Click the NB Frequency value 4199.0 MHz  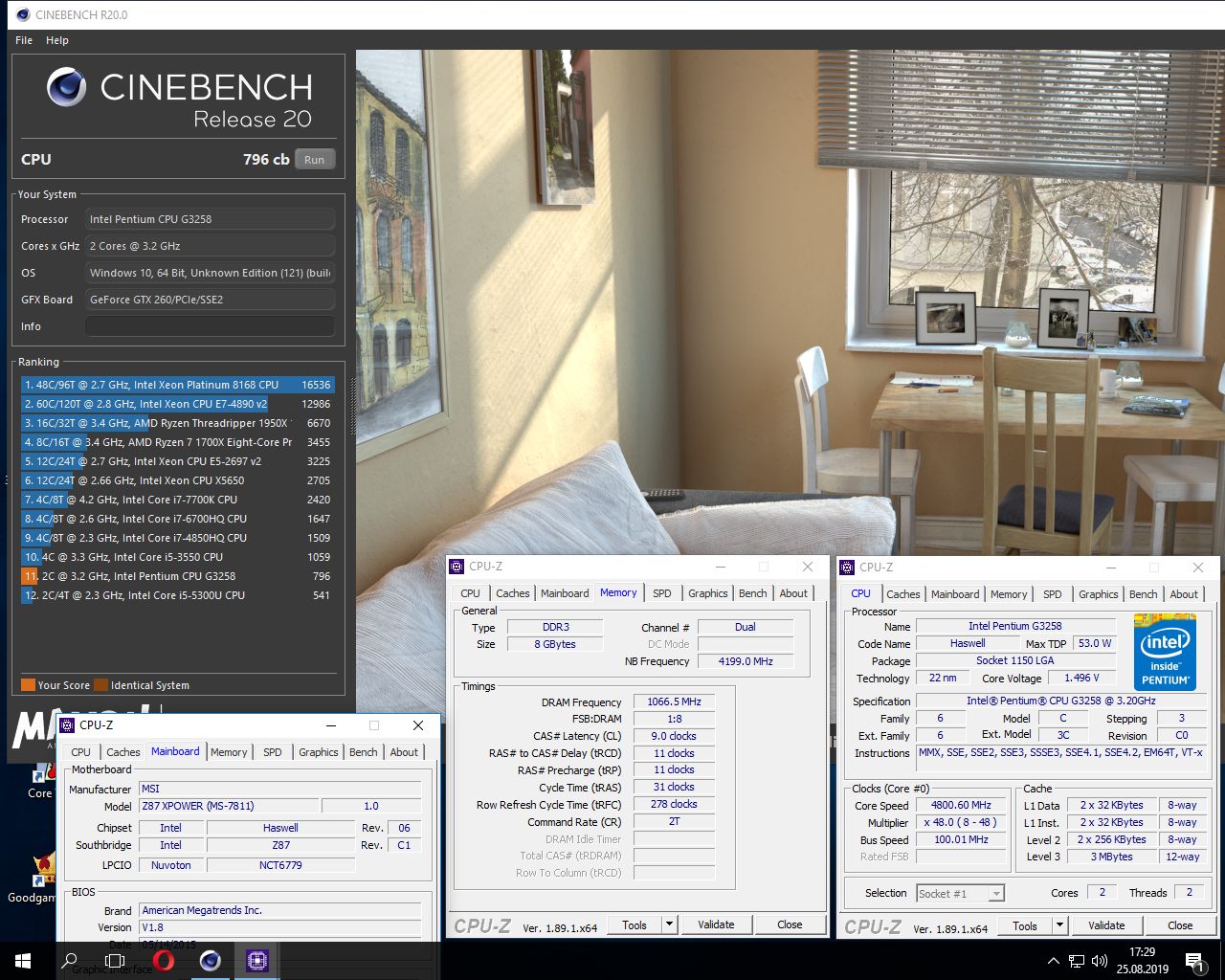click(745, 661)
